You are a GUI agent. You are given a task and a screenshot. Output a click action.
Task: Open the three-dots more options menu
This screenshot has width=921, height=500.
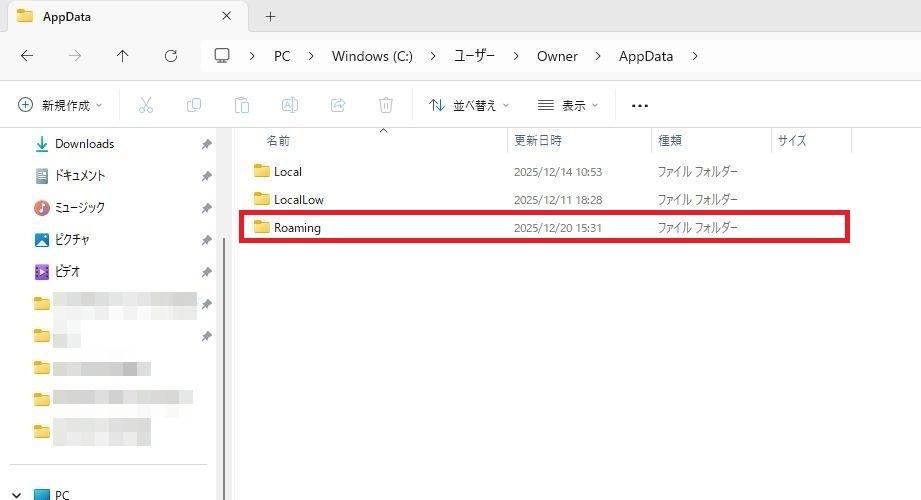(x=640, y=105)
